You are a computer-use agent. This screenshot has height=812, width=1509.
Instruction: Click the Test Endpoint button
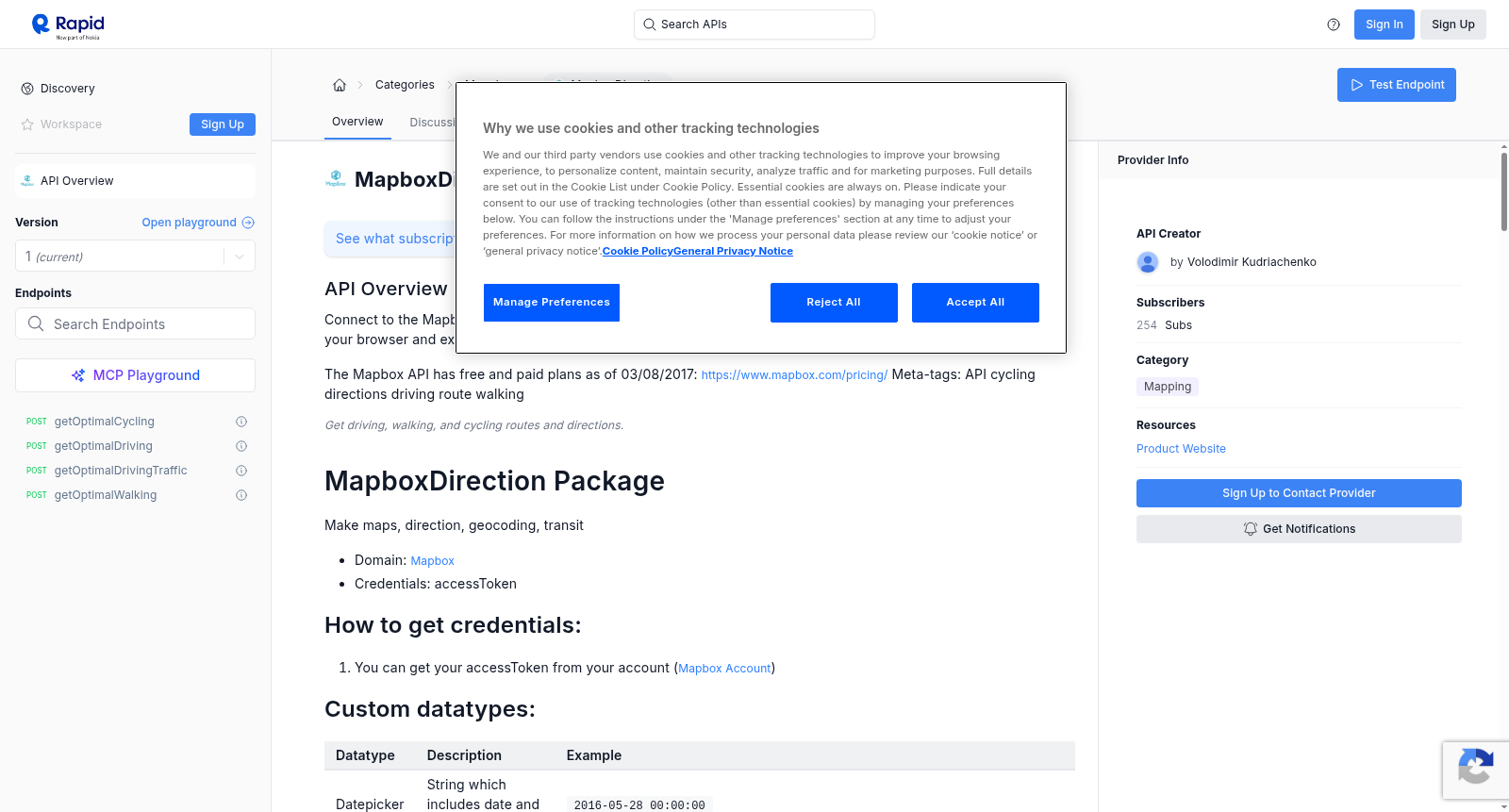[x=1397, y=85]
